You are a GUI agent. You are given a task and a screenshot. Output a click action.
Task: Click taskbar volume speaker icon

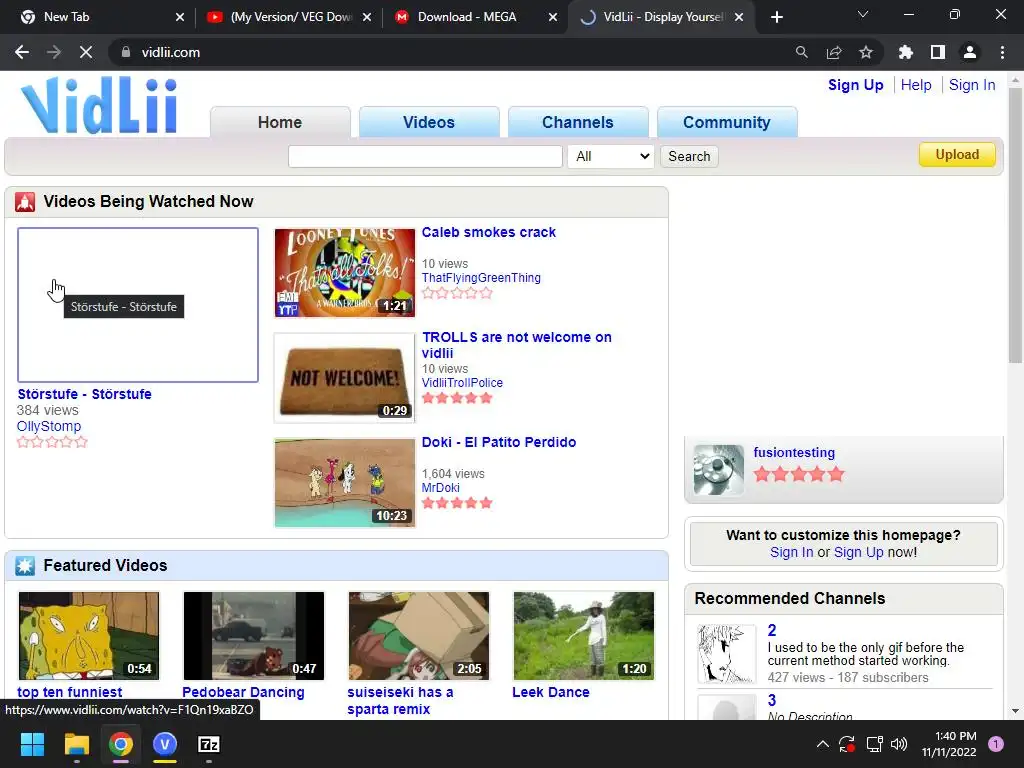click(899, 744)
